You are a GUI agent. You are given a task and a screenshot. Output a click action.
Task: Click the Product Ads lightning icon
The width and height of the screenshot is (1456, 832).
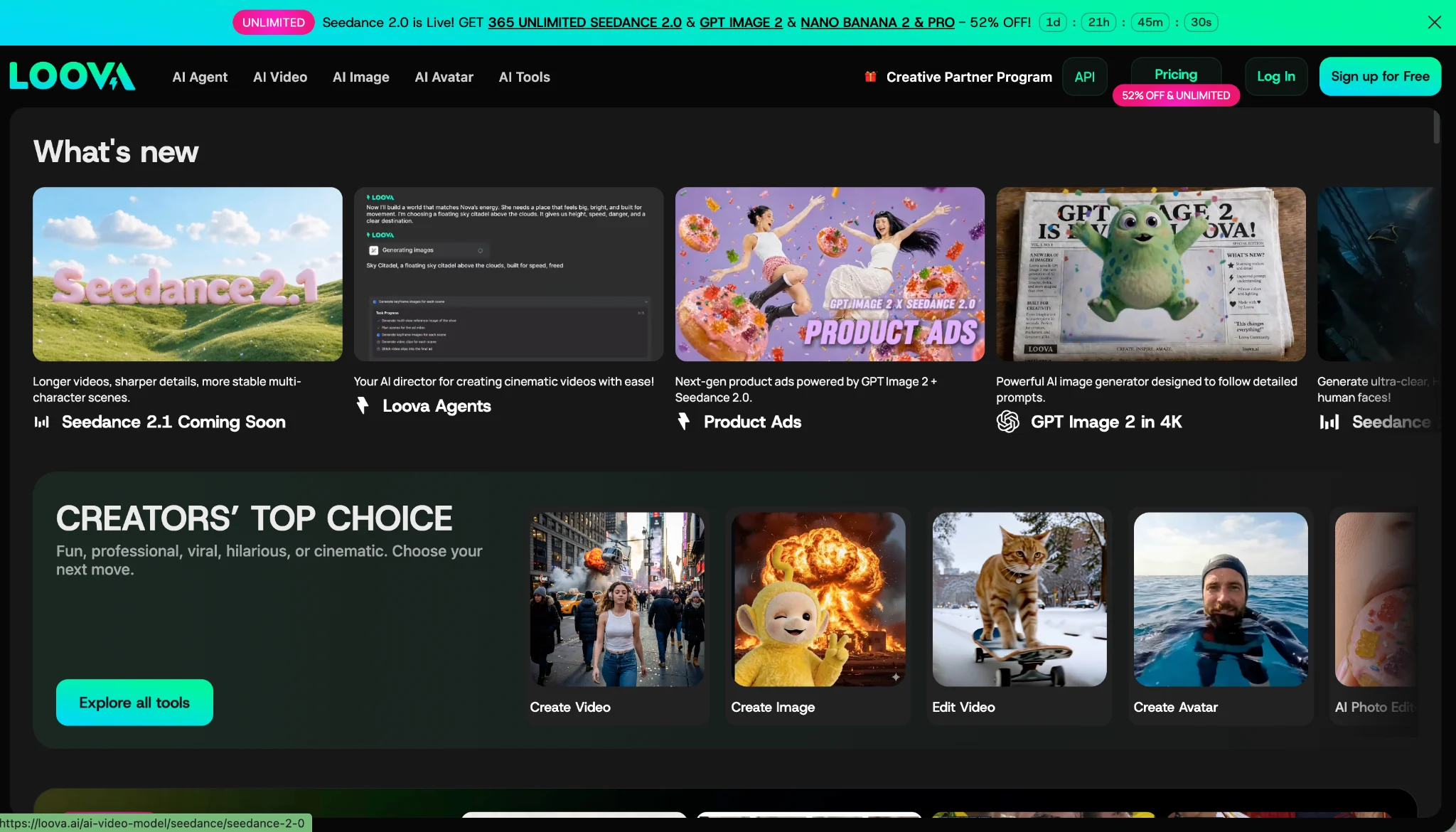(x=684, y=422)
